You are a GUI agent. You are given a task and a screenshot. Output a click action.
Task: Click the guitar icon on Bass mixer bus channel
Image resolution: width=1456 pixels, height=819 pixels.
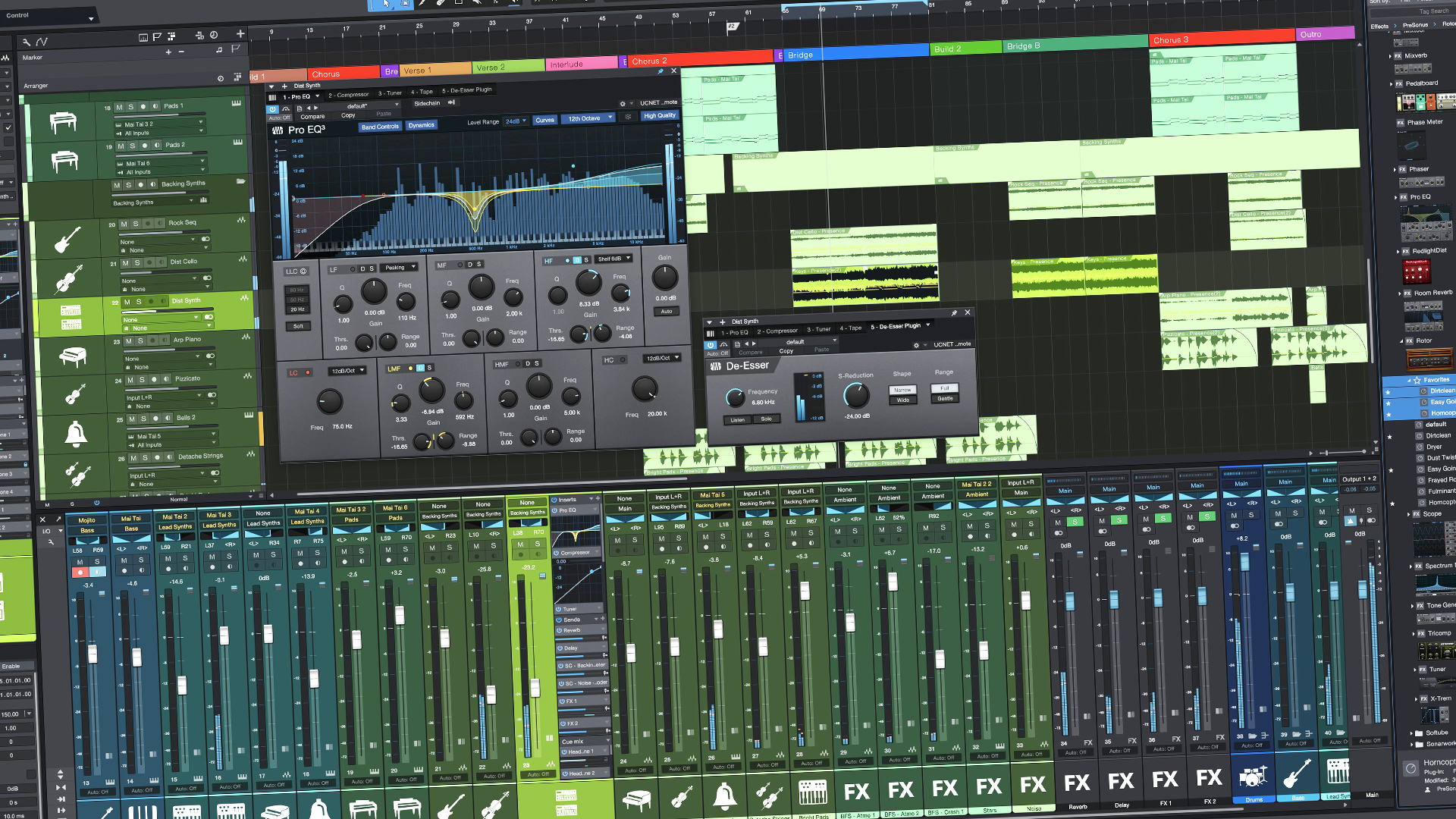[x=1297, y=773]
